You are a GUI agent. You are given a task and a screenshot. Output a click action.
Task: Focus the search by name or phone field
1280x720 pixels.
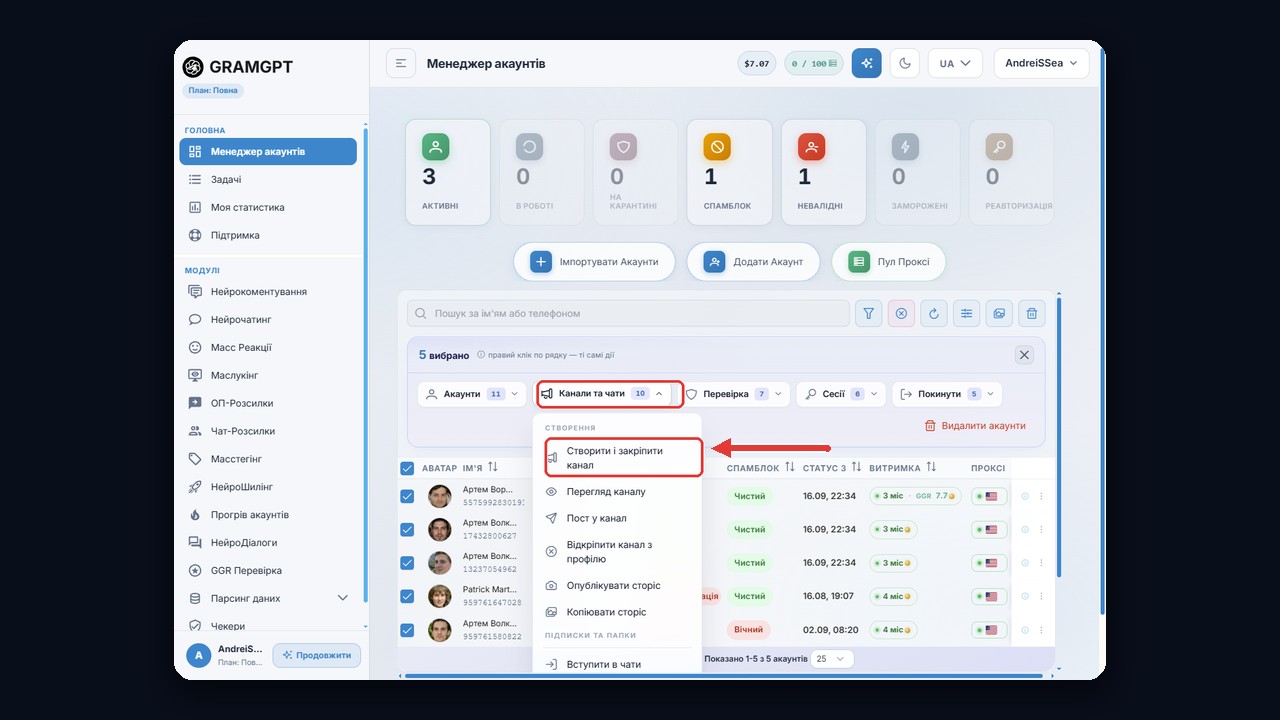point(628,313)
